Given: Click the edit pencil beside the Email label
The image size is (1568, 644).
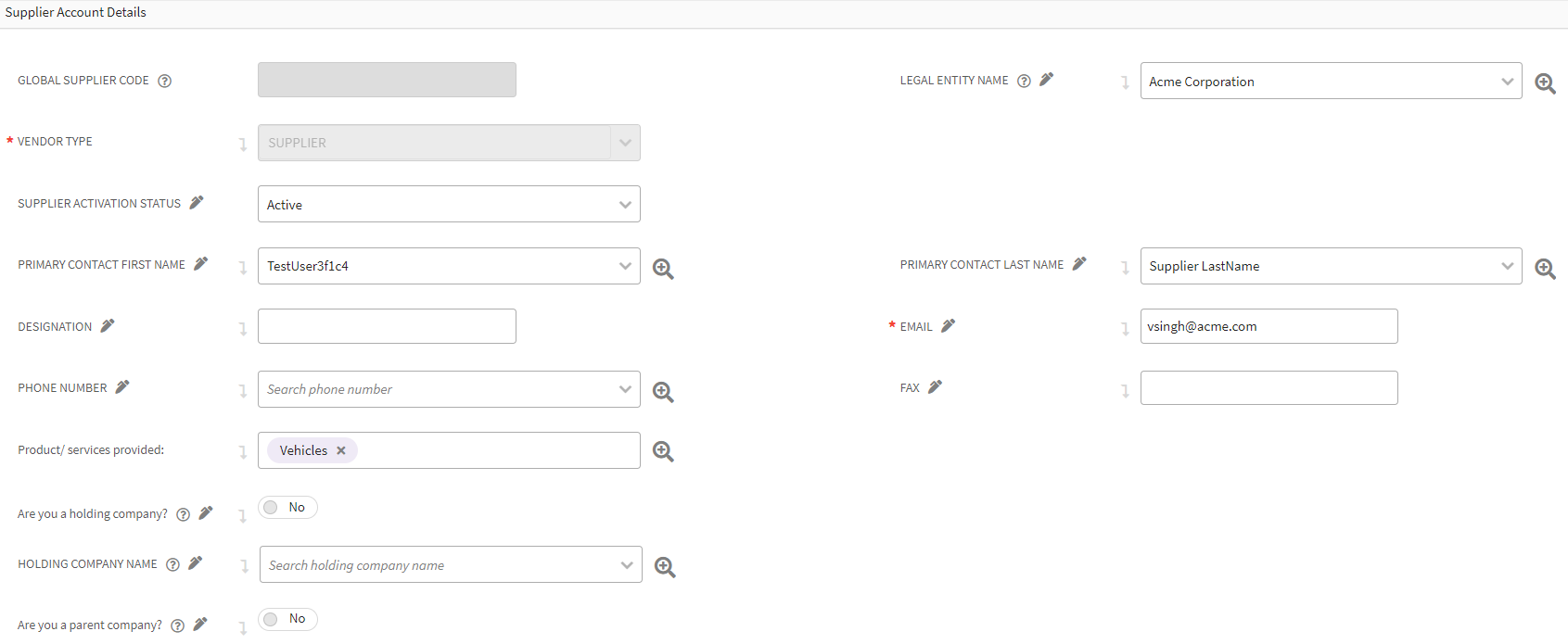Looking at the screenshot, I should click(948, 326).
